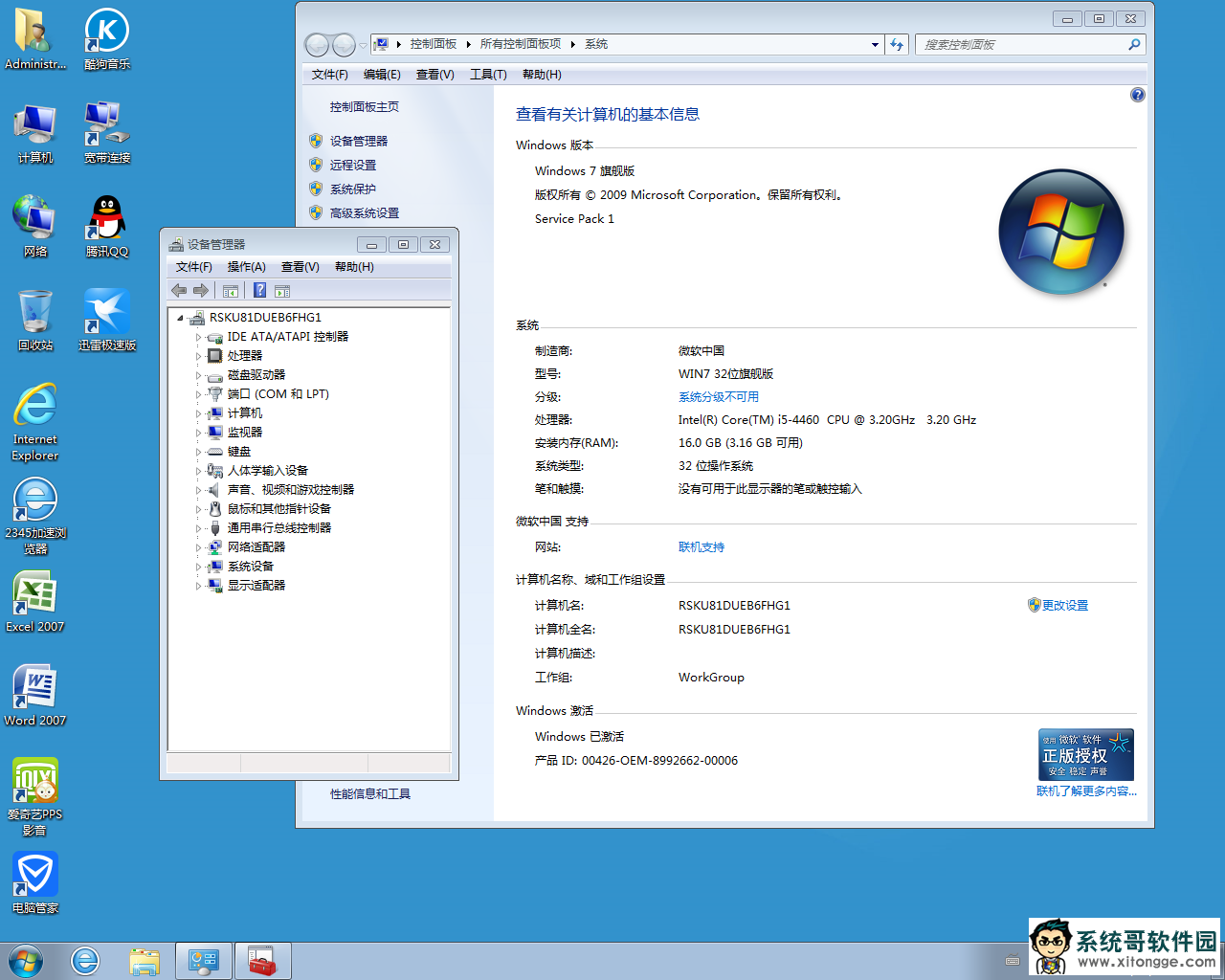
Task: Open the address bar history dropdown arrow
Action: click(x=875, y=44)
